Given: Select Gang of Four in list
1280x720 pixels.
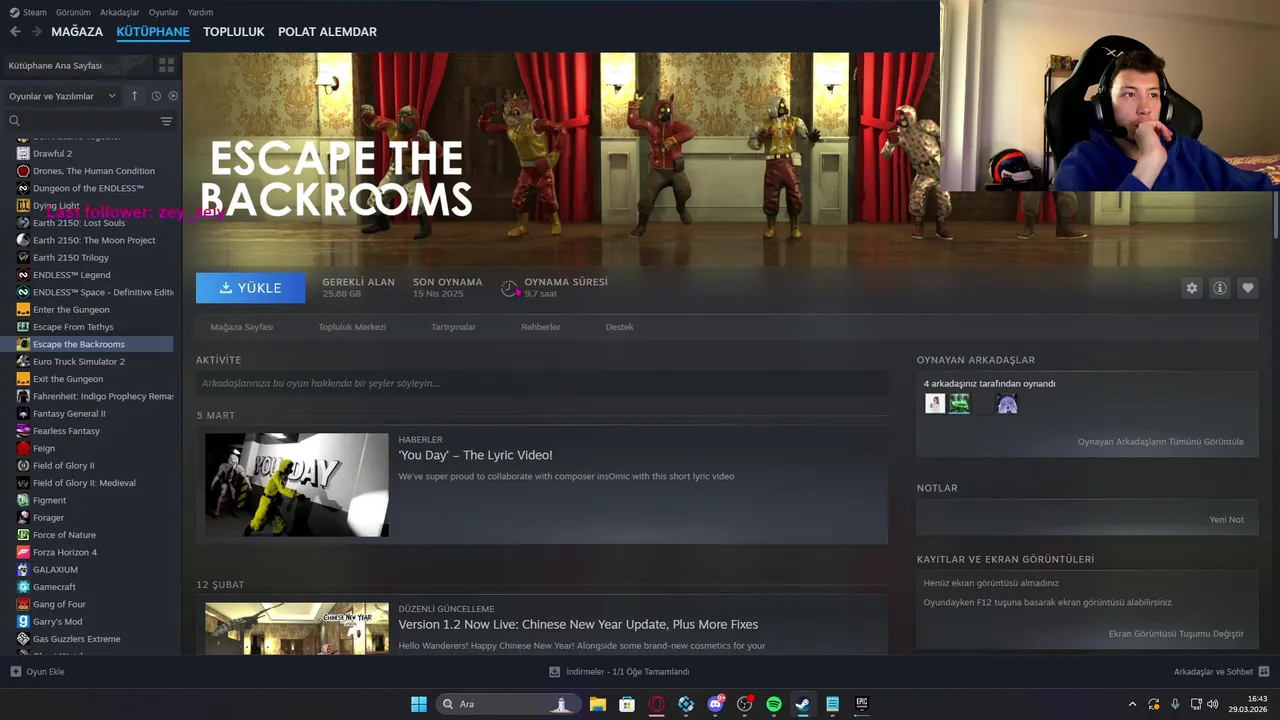Looking at the screenshot, I should [59, 604].
